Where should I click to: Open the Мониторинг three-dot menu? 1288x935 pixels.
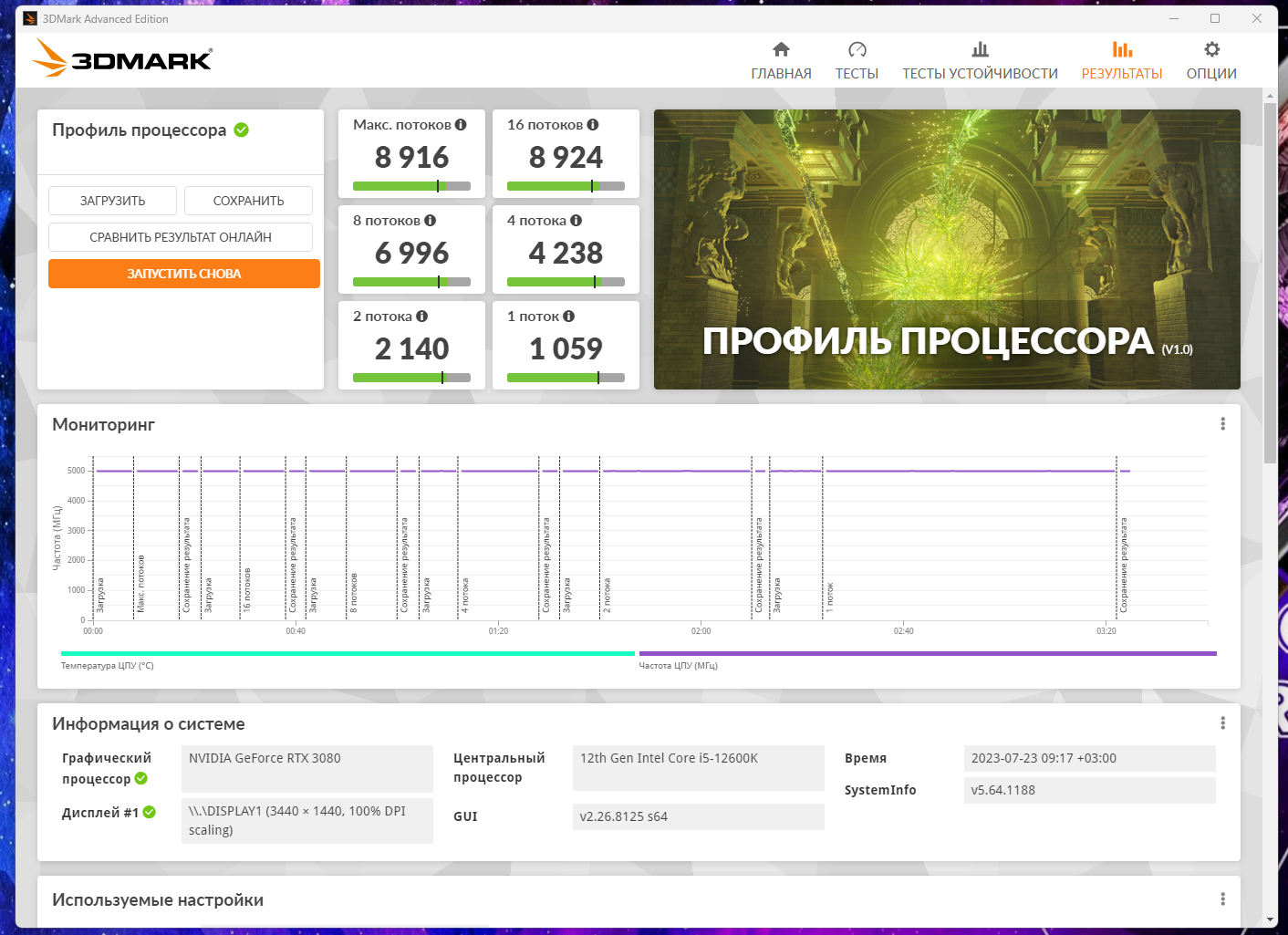(x=1222, y=424)
